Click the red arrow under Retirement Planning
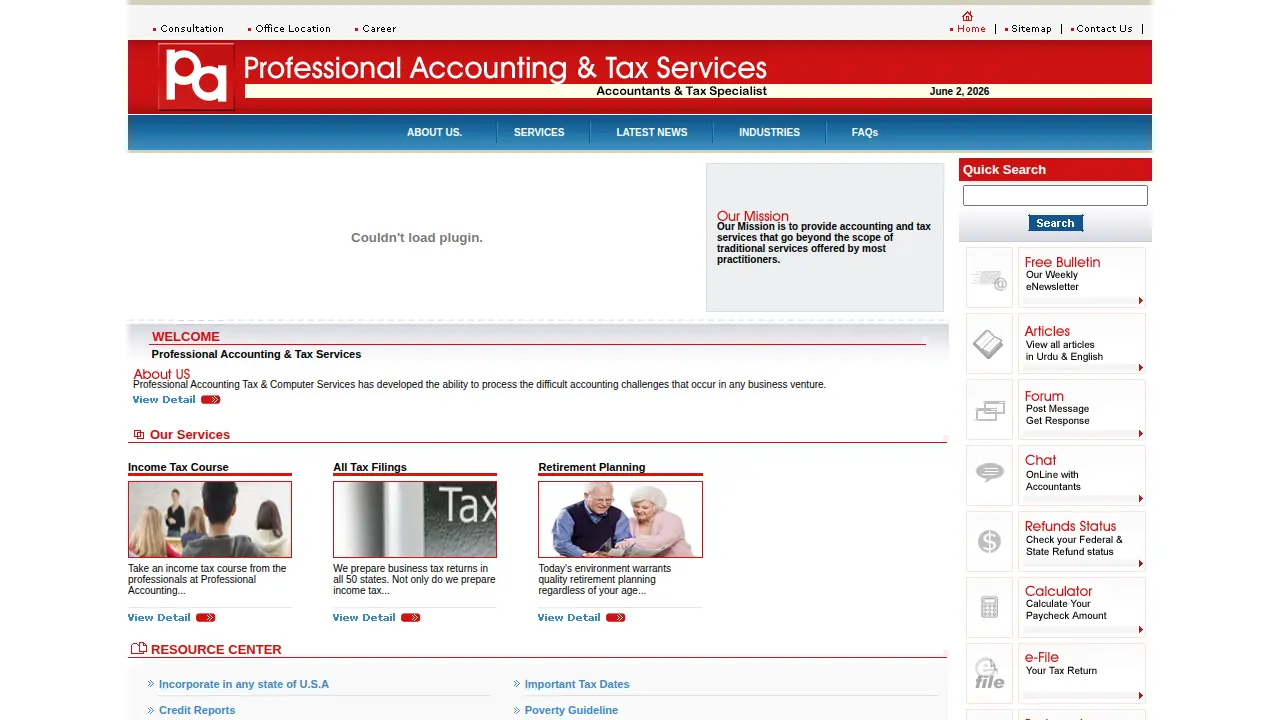Screen dimensions: 1280x720 coord(616,618)
